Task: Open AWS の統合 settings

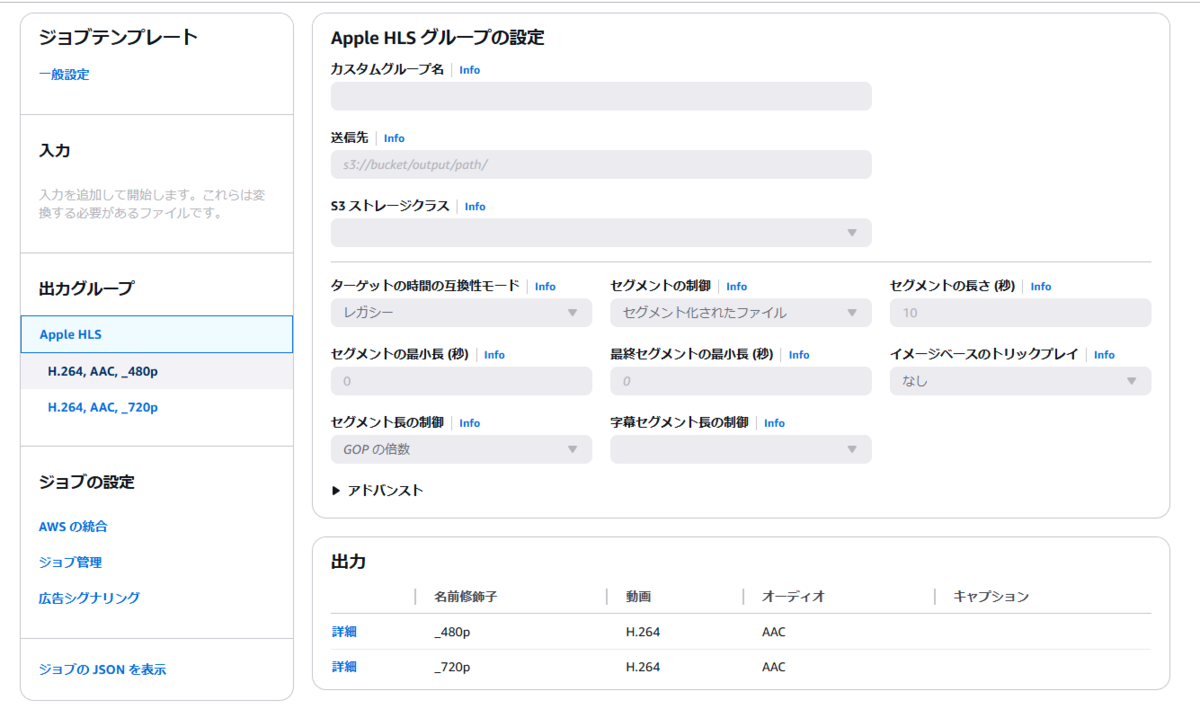Action: coord(73,526)
